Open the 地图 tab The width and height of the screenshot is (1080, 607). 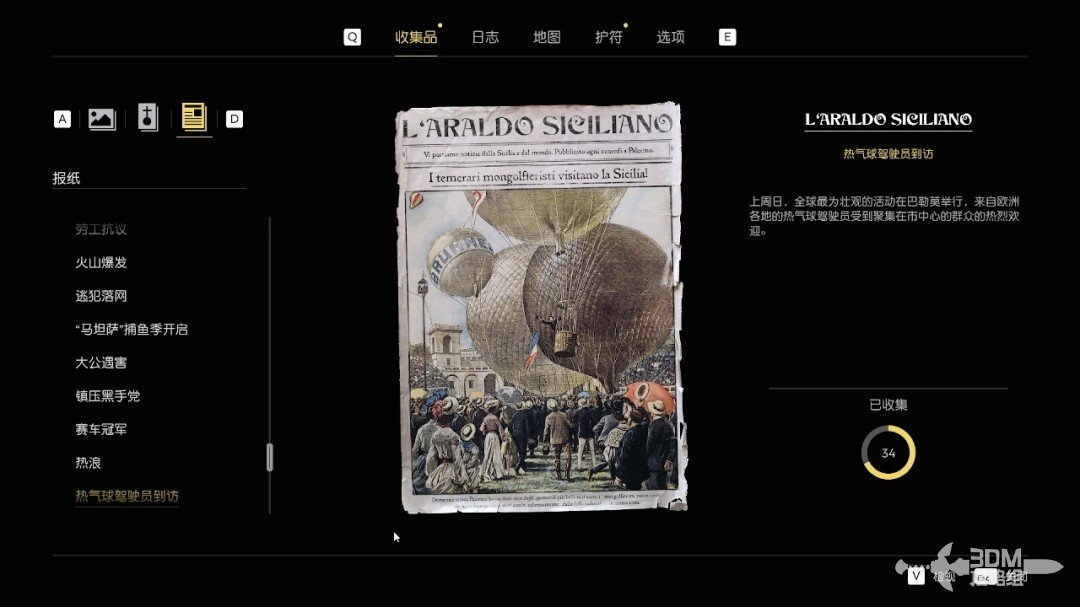(547, 37)
